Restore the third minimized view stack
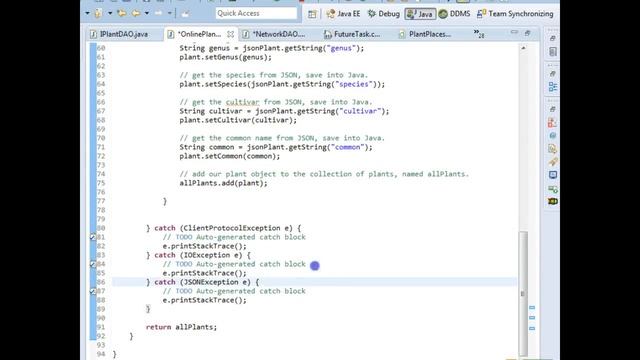The height and width of the screenshot is (360, 640). 553,109
